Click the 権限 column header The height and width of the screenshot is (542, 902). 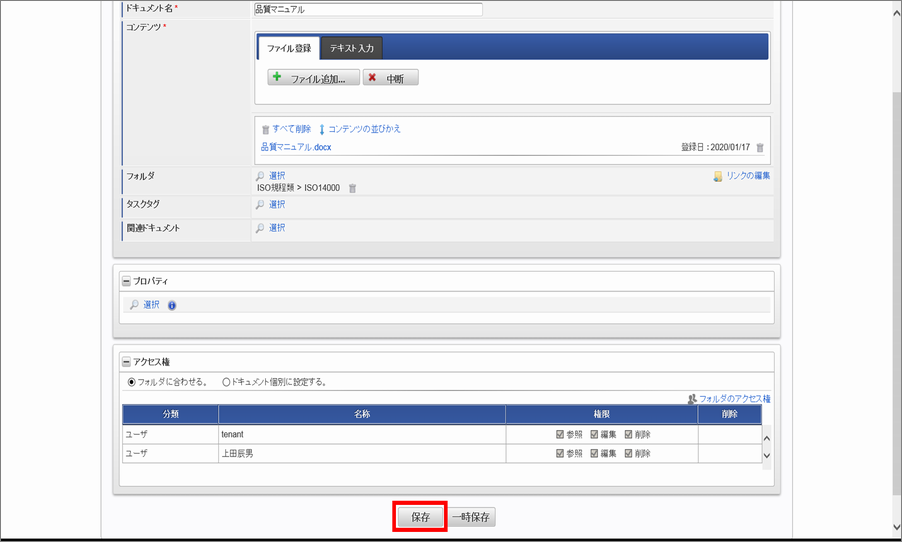tap(602, 414)
